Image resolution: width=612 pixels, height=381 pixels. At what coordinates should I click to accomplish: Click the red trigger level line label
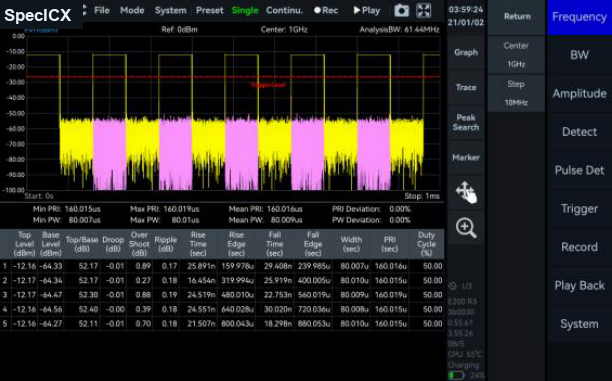[268, 85]
